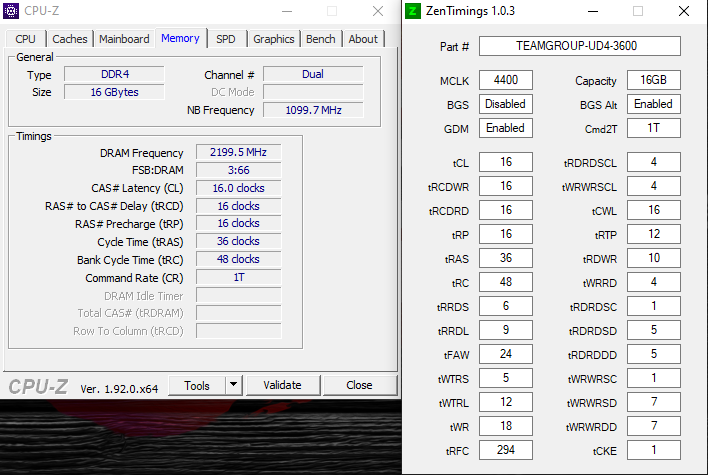Click the Bank Cycle Time value 48 clocks

pyautogui.click(x=238, y=259)
